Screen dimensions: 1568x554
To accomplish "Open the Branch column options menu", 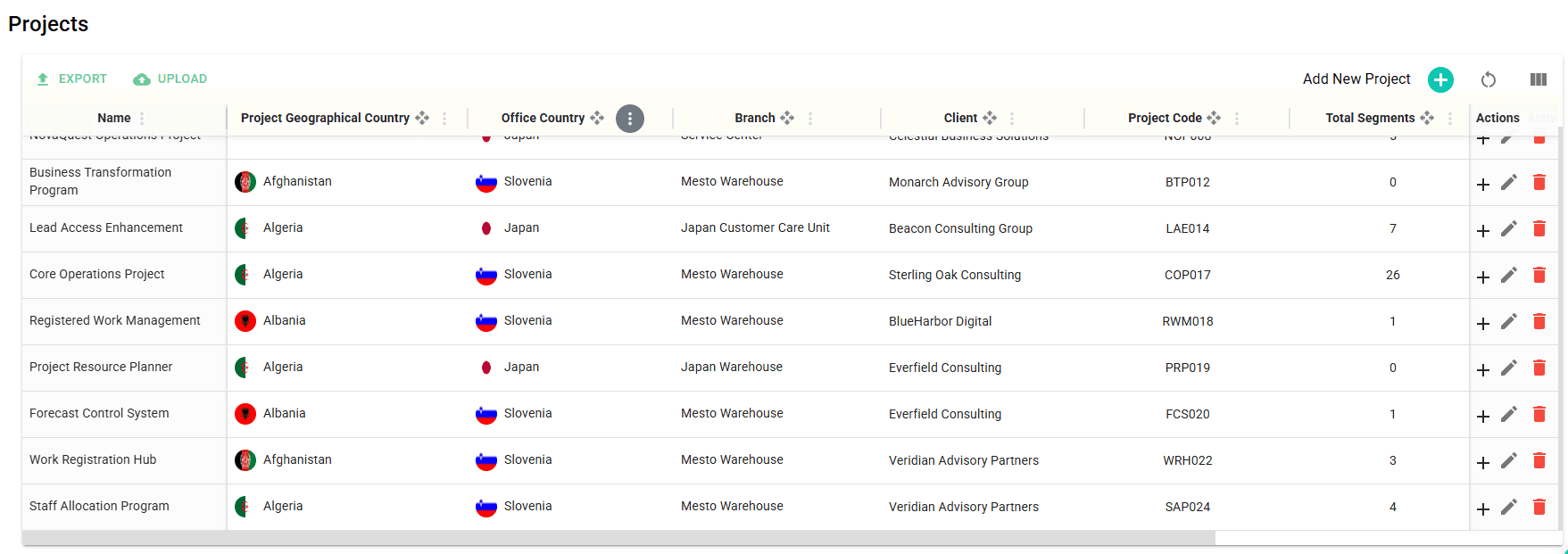I will (810, 119).
